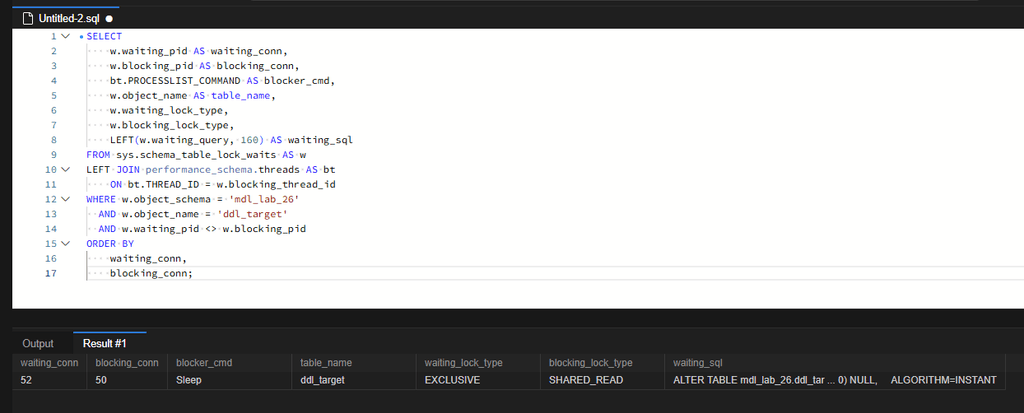Click sys.schema_table_lock_waits in the FROM line

[x=197, y=155]
